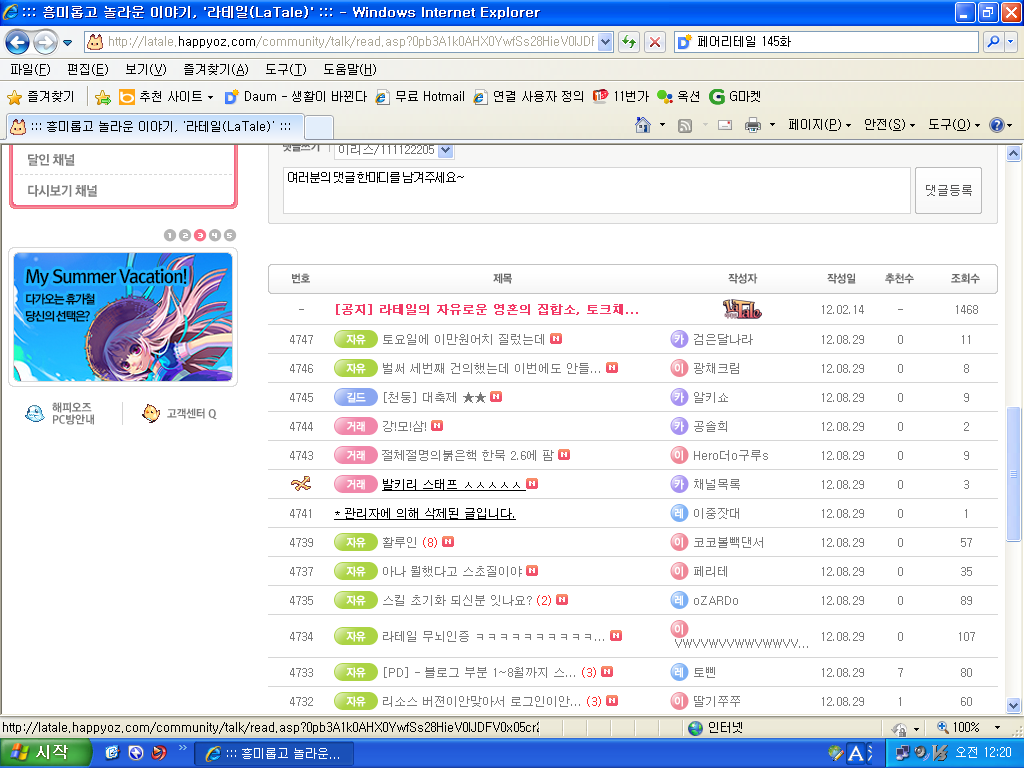Viewport: 1024px width, 768px height.
Task: Click the zoom level 100% control
Action: point(965,728)
